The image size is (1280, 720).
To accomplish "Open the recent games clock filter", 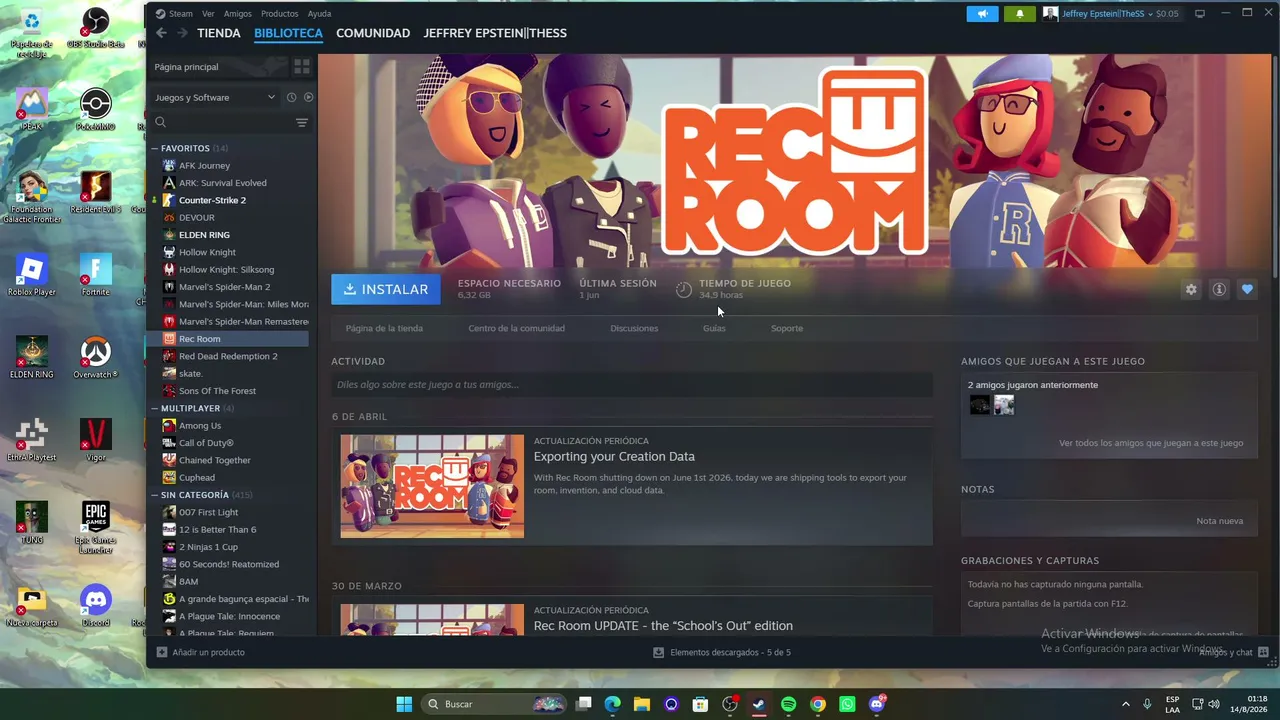I will (291, 97).
